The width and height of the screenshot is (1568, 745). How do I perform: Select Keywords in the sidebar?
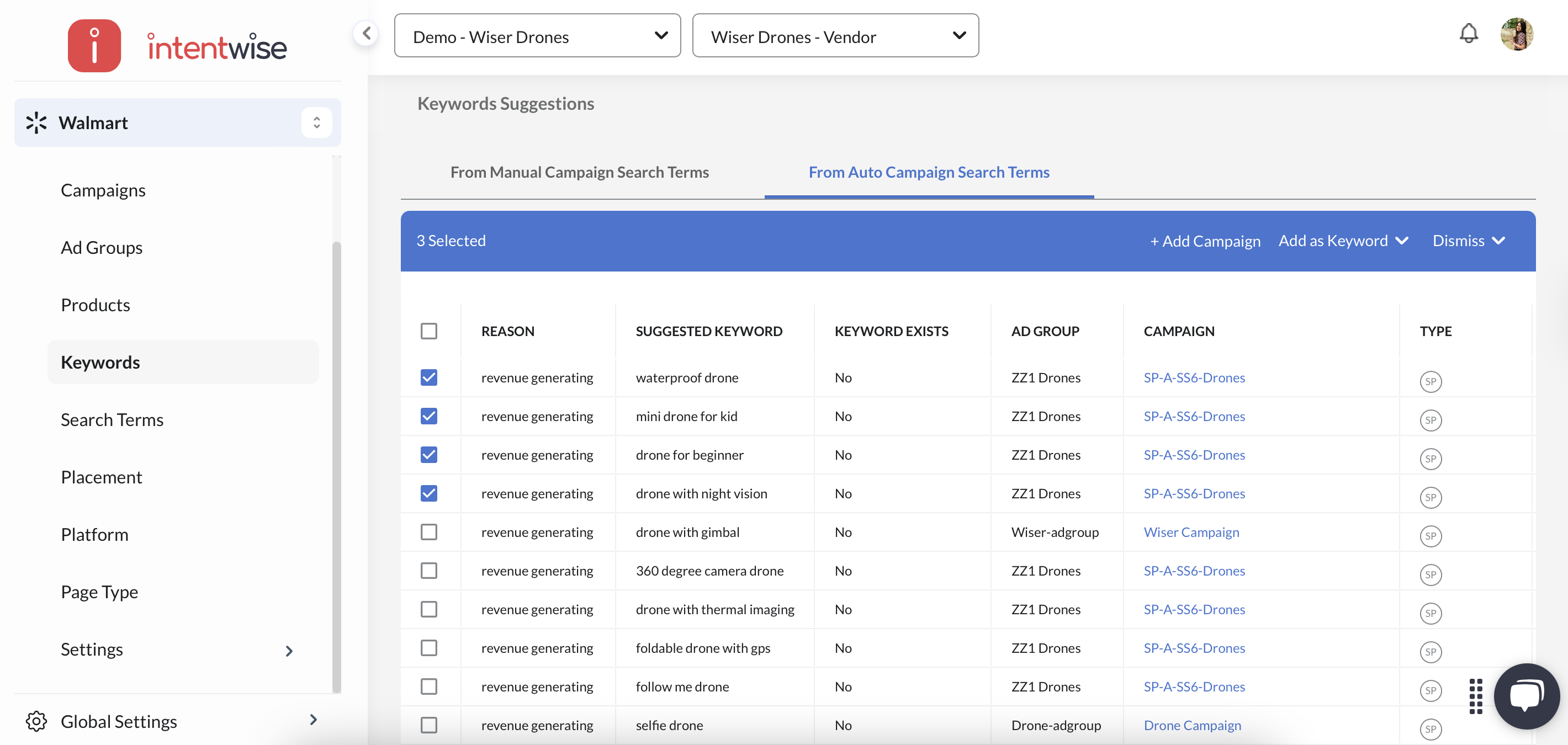(x=183, y=362)
